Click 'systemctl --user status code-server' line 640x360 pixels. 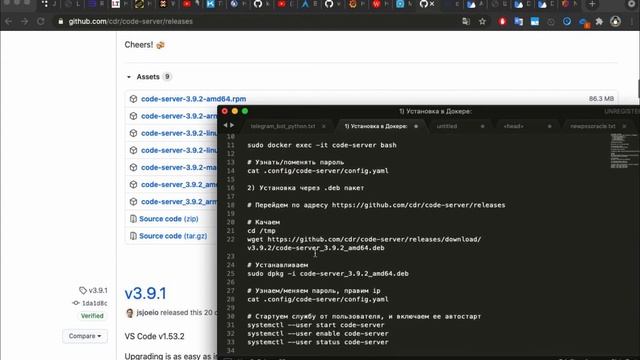pyautogui.click(x=318, y=342)
